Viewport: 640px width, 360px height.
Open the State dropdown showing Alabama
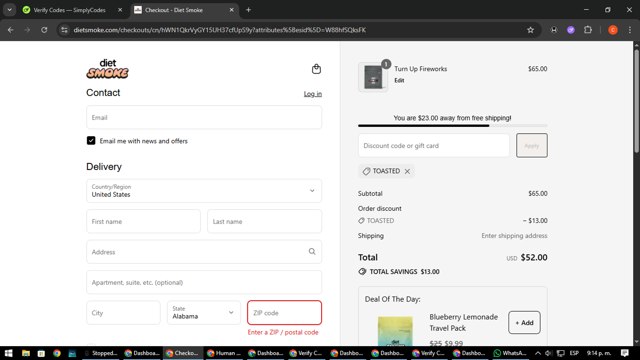pyautogui.click(x=204, y=313)
